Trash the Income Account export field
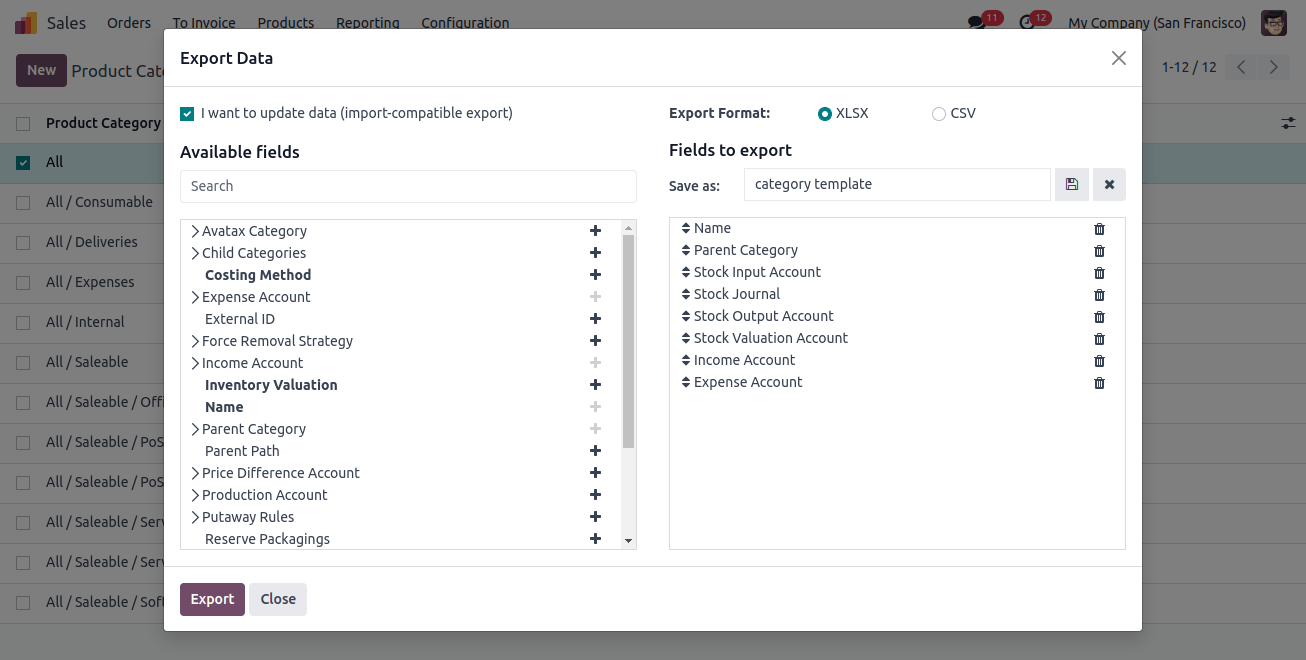The height and width of the screenshot is (660, 1306). pos(1099,361)
